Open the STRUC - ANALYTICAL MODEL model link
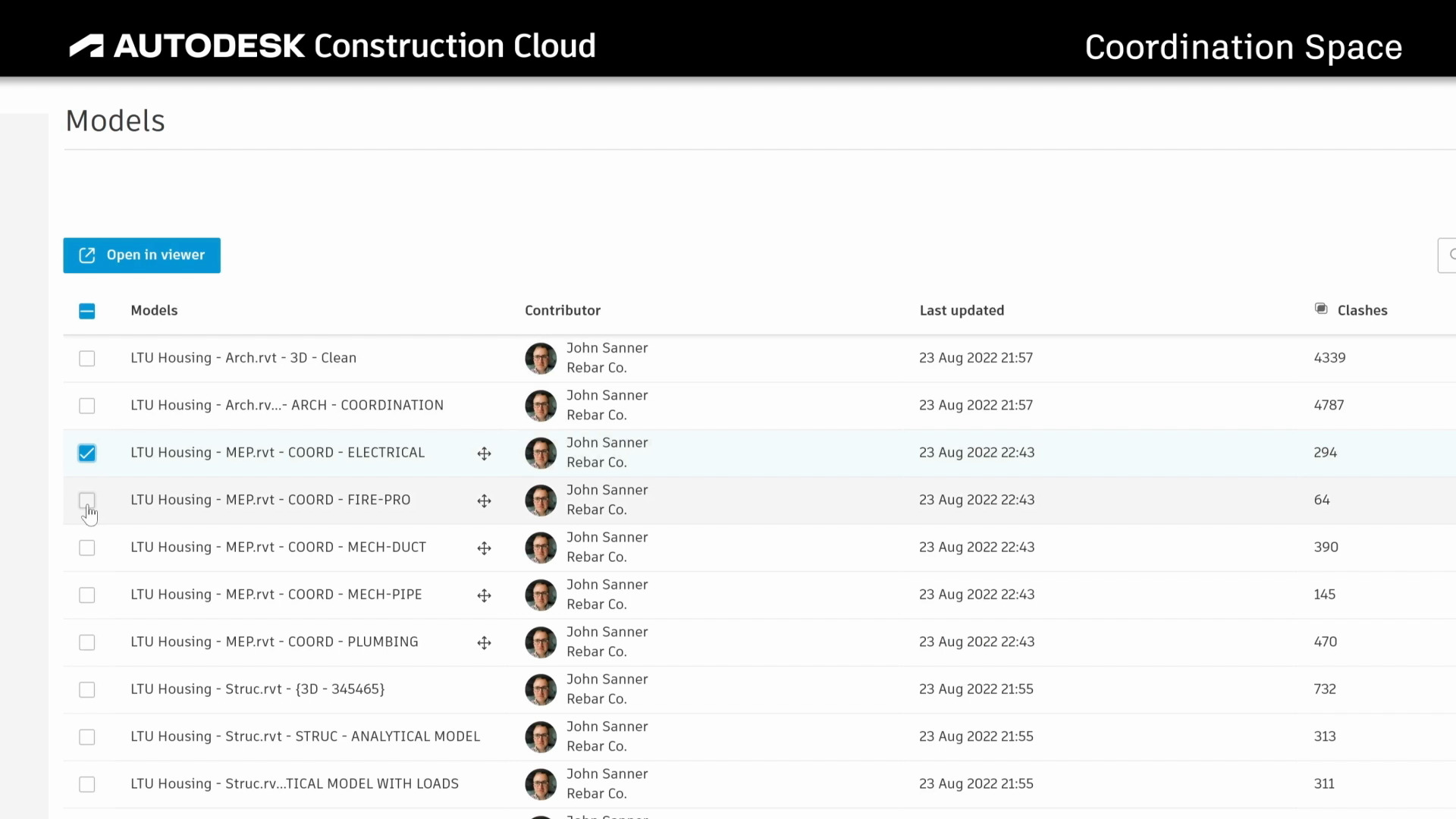This screenshot has width=1456, height=819. click(x=305, y=736)
